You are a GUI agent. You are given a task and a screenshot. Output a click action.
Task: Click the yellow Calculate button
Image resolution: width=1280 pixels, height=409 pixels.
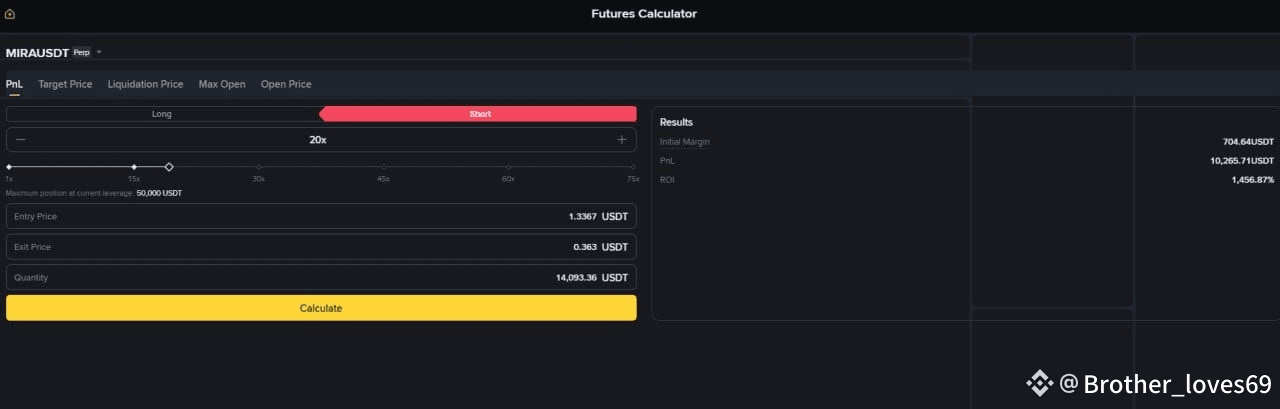tap(321, 308)
